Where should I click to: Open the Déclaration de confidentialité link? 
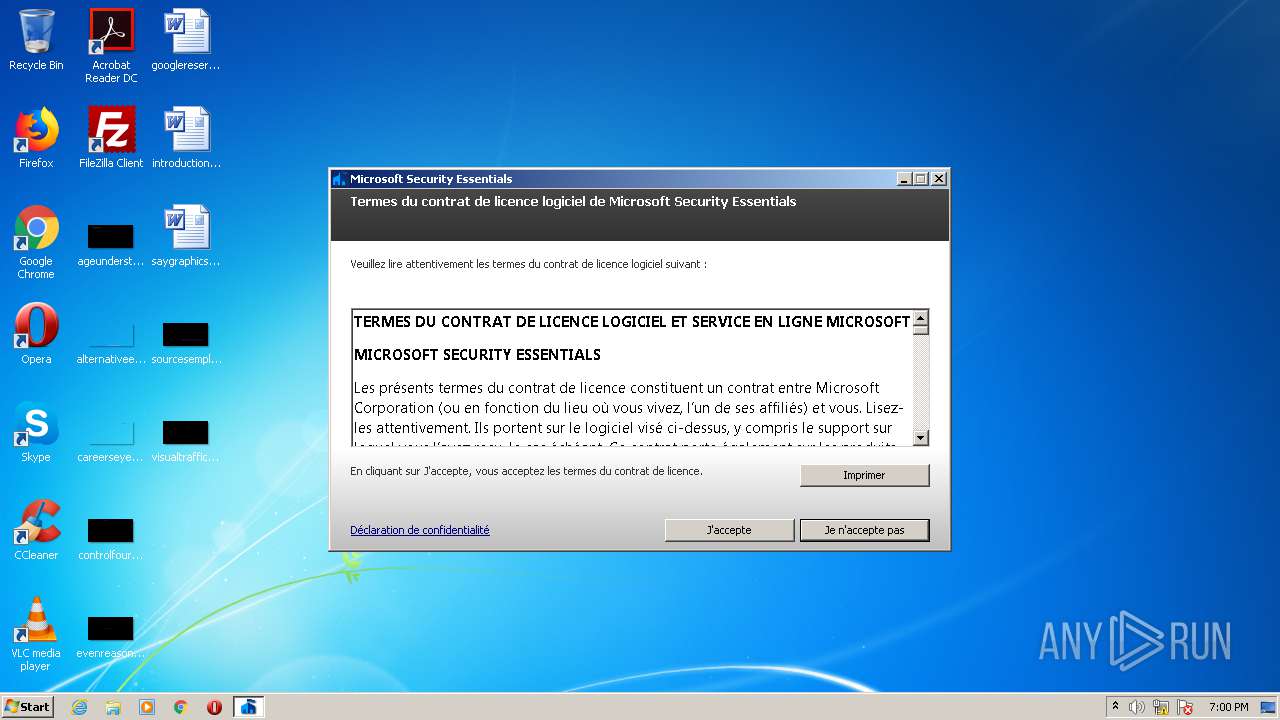[x=420, y=530]
